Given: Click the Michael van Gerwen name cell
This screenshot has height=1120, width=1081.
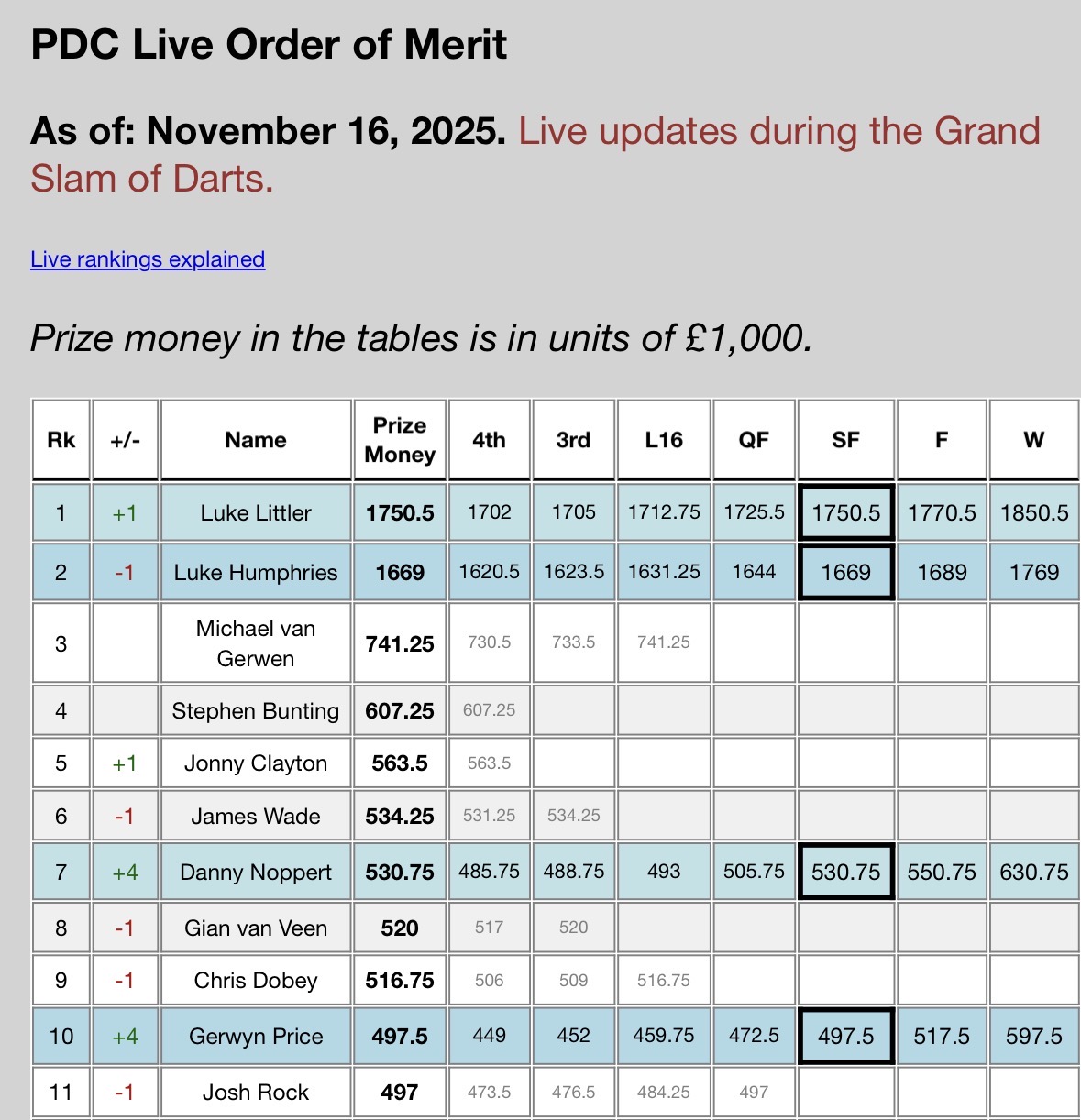Looking at the screenshot, I should [x=256, y=643].
